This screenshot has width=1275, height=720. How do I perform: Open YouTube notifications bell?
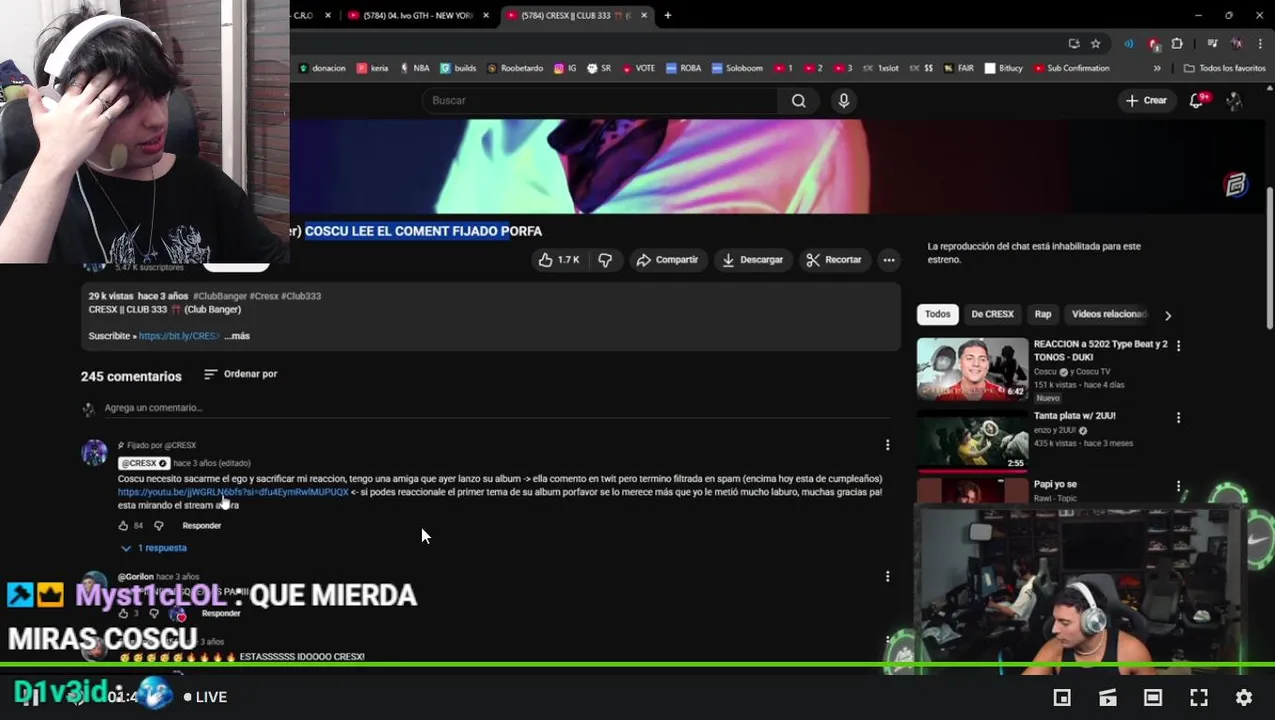1197,100
